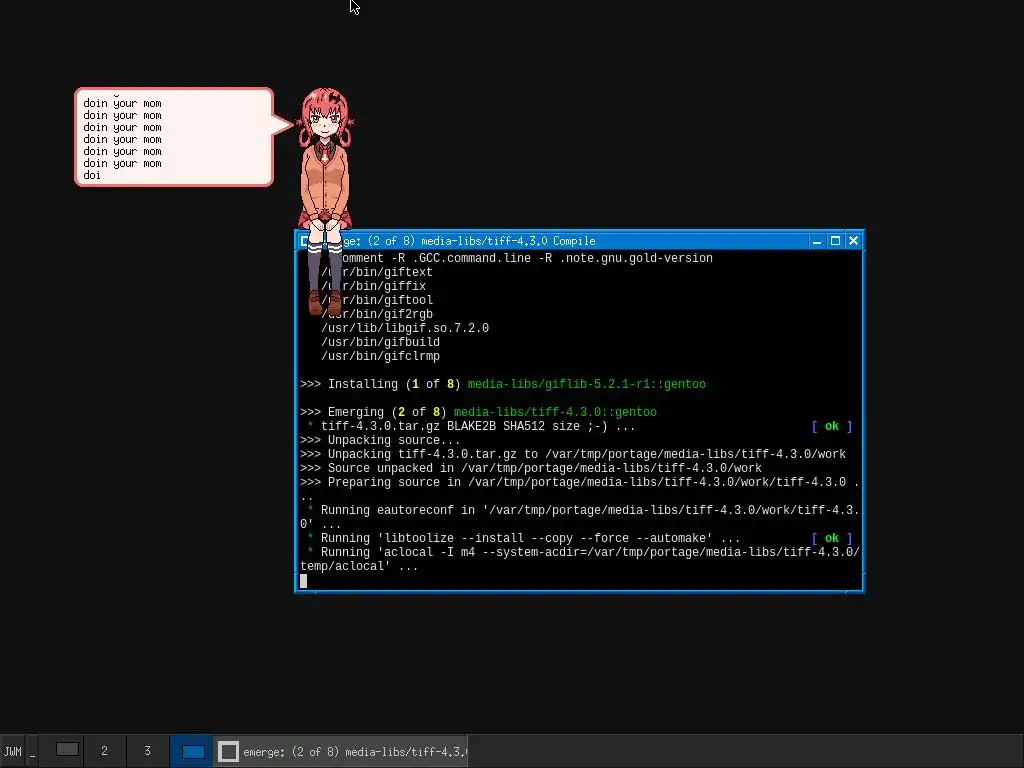Viewport: 1024px width, 768px height.
Task: Close the emerge terminal window
Action: [854, 241]
